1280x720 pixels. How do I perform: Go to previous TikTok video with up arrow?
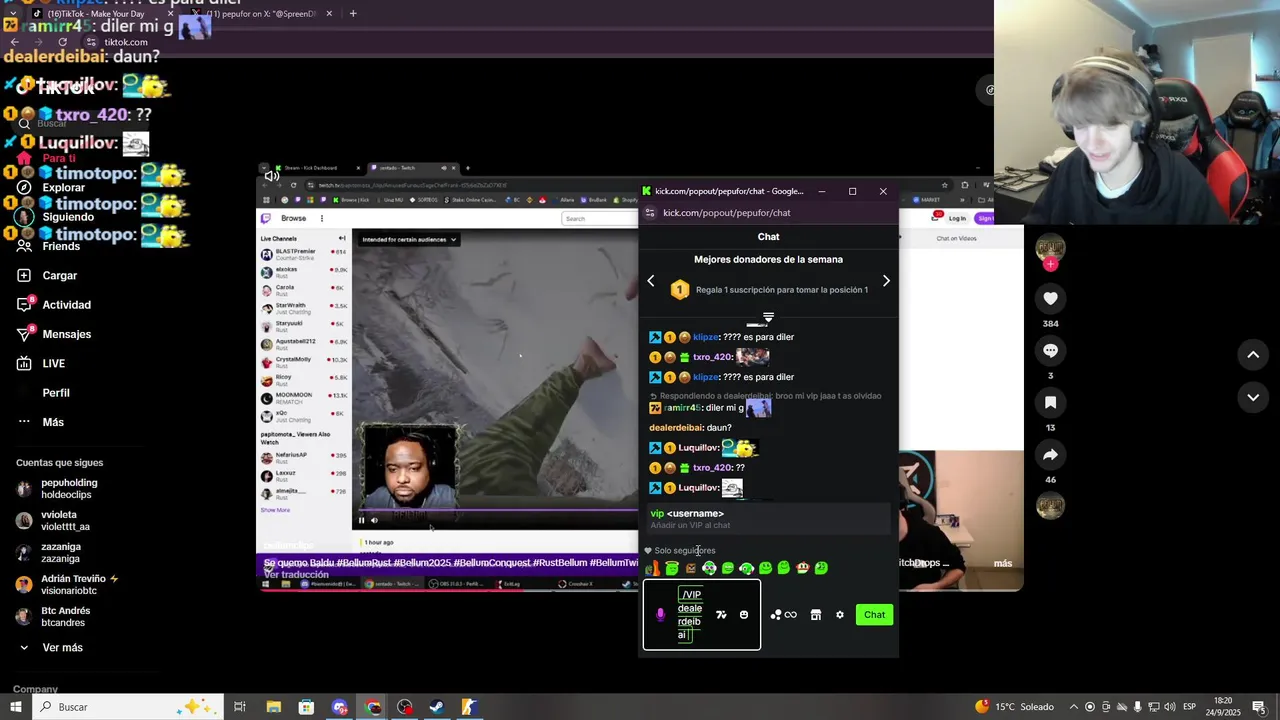pyautogui.click(x=1253, y=354)
